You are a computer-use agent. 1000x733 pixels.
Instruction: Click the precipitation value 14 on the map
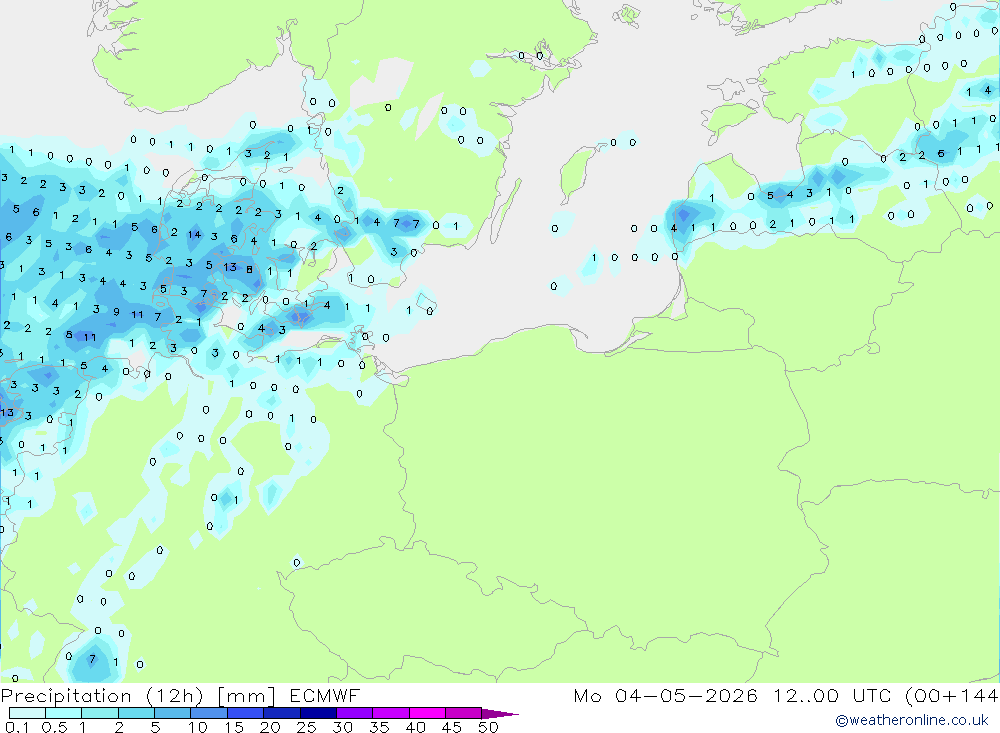coord(194,234)
